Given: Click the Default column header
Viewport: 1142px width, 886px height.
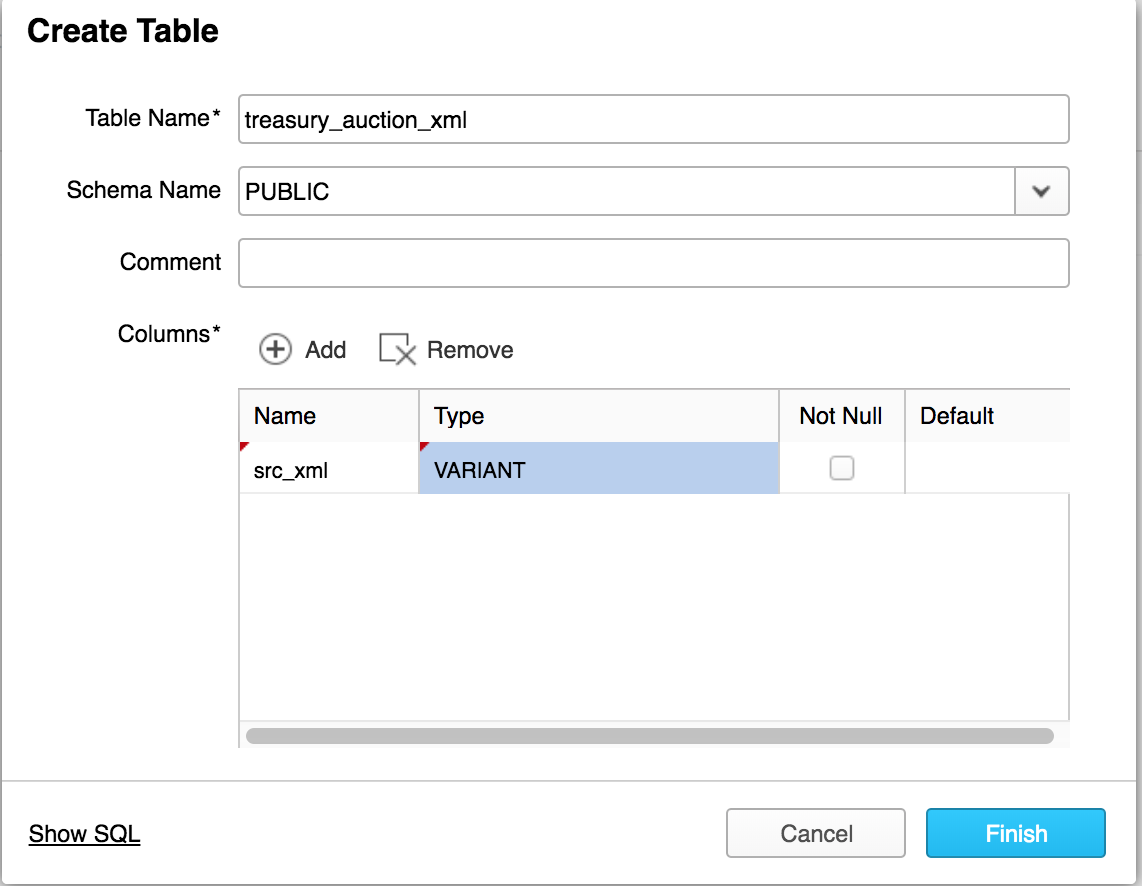Looking at the screenshot, I should coord(986,416).
